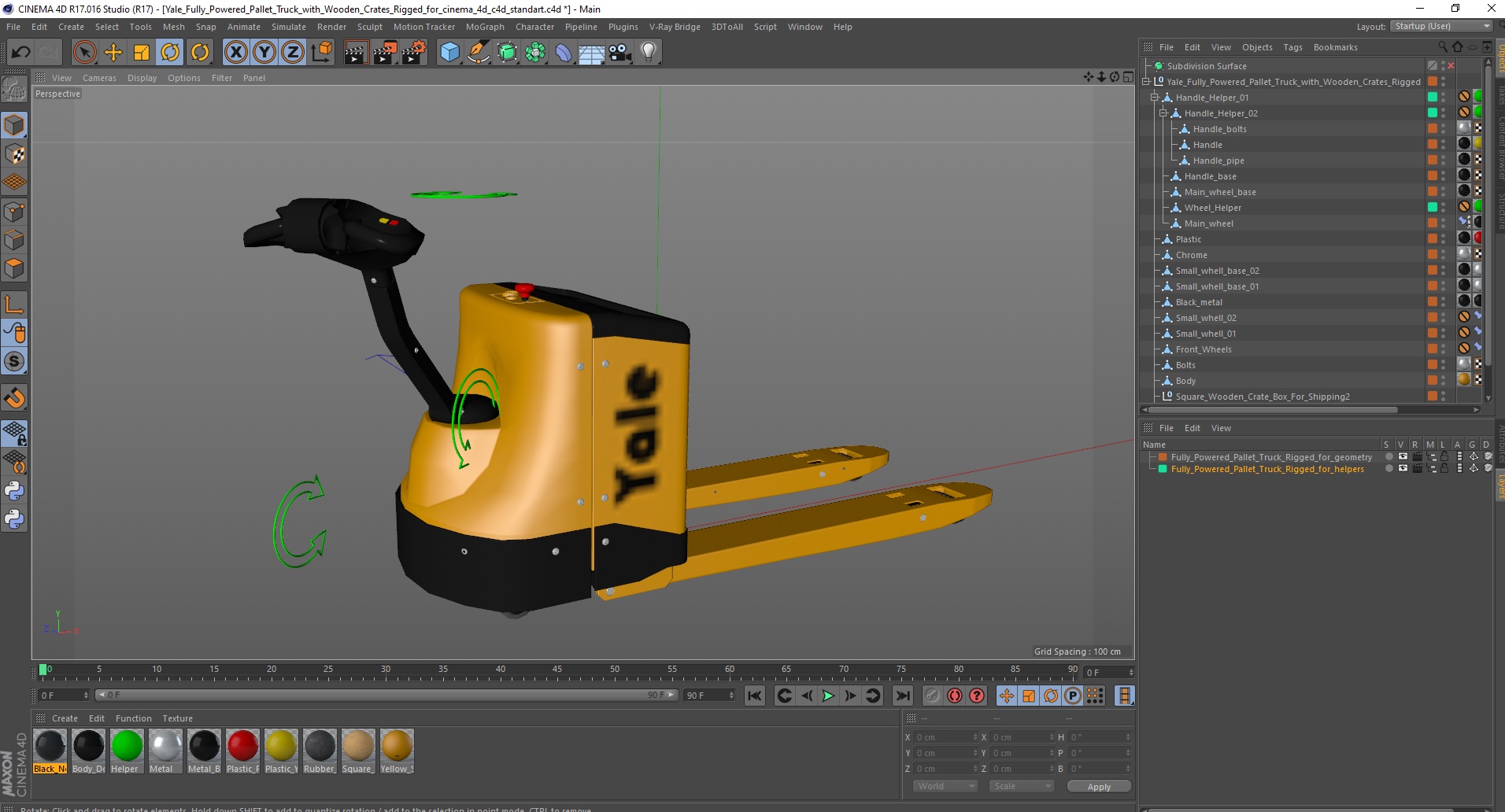Open material manager Function menu

click(134, 718)
